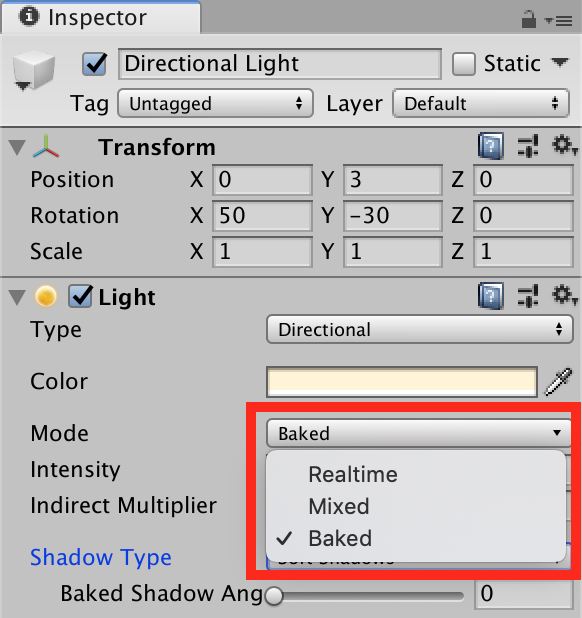582x618 pixels.
Task: Click the Position Y field with 3
Action: (x=393, y=180)
